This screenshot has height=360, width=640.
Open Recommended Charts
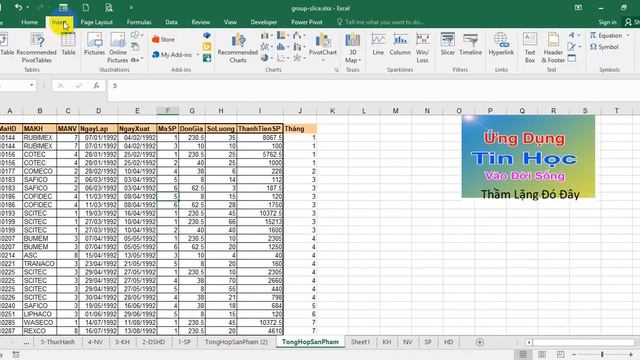point(238,48)
